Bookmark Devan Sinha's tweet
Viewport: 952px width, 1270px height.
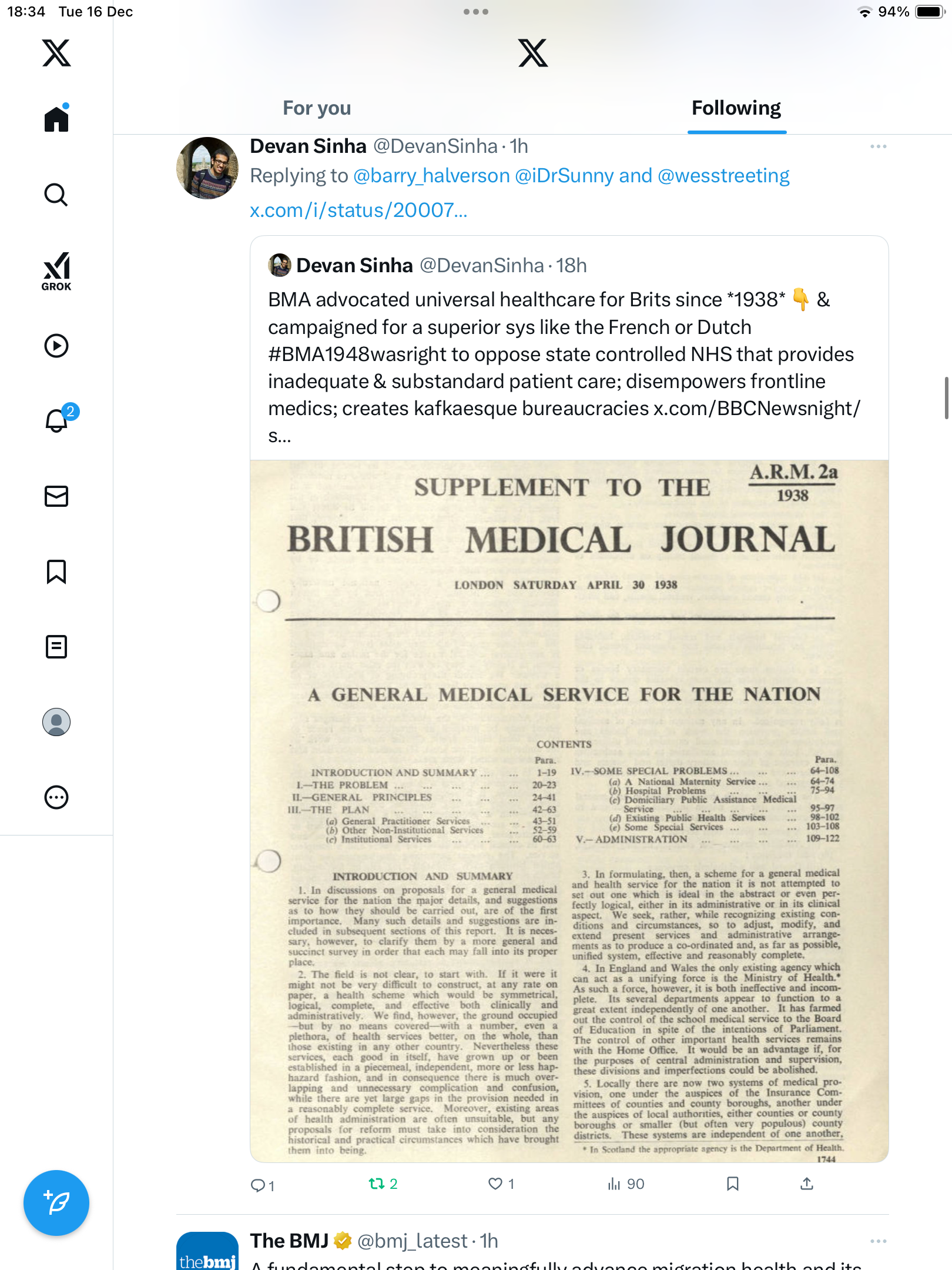click(732, 1184)
